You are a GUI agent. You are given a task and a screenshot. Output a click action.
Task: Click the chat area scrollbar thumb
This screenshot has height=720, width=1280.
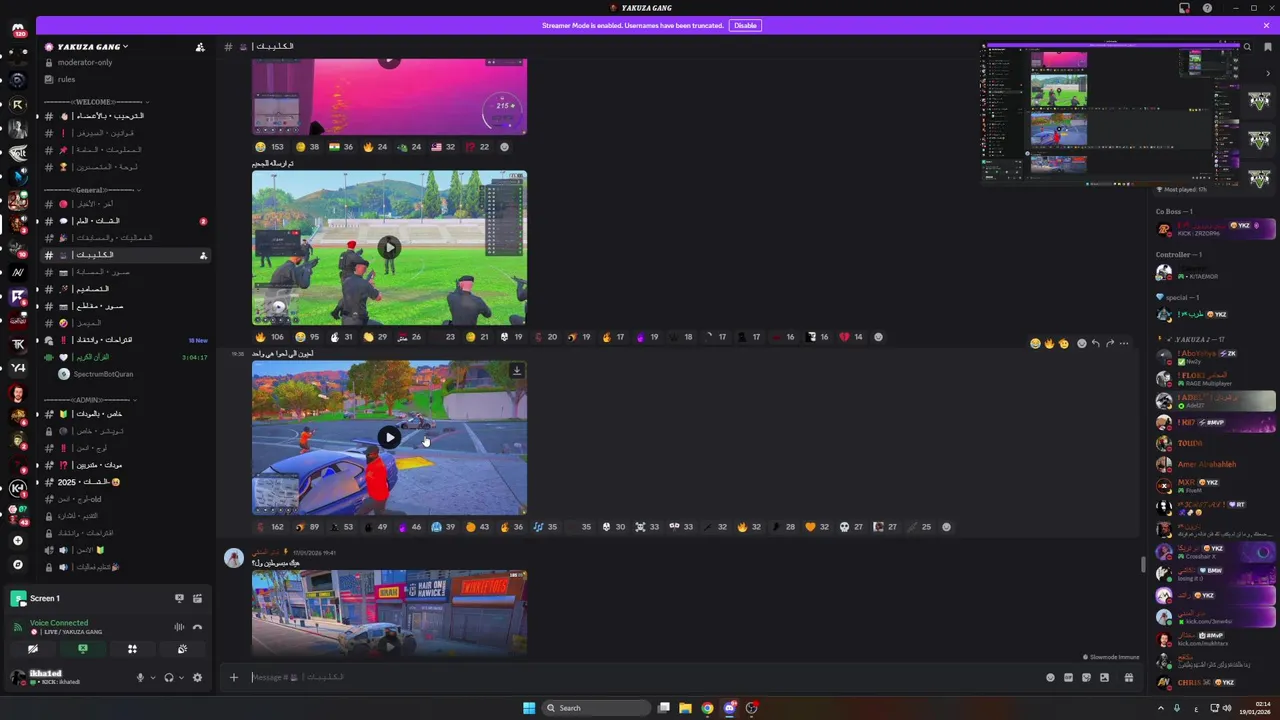pyautogui.click(x=1144, y=564)
